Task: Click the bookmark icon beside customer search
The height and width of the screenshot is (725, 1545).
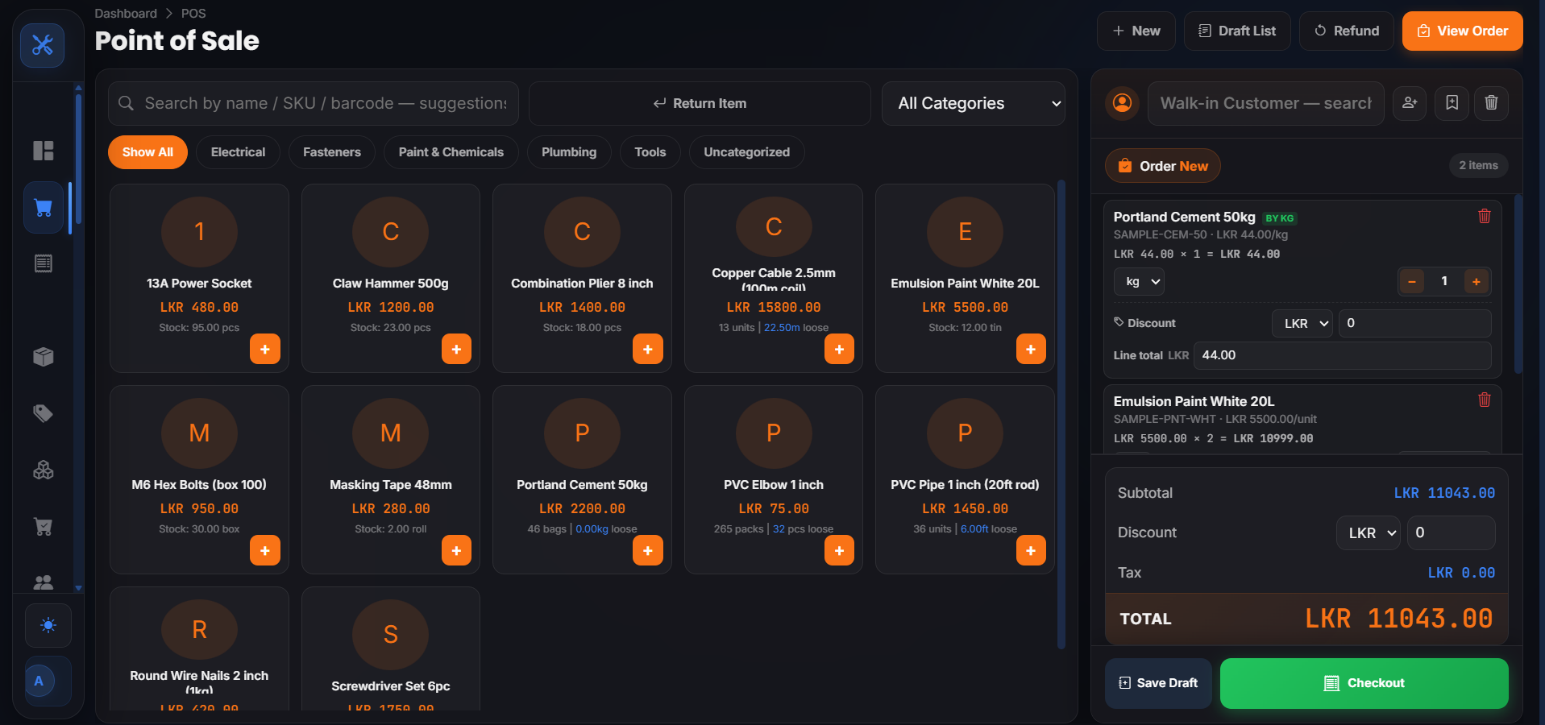Action: (x=1451, y=102)
